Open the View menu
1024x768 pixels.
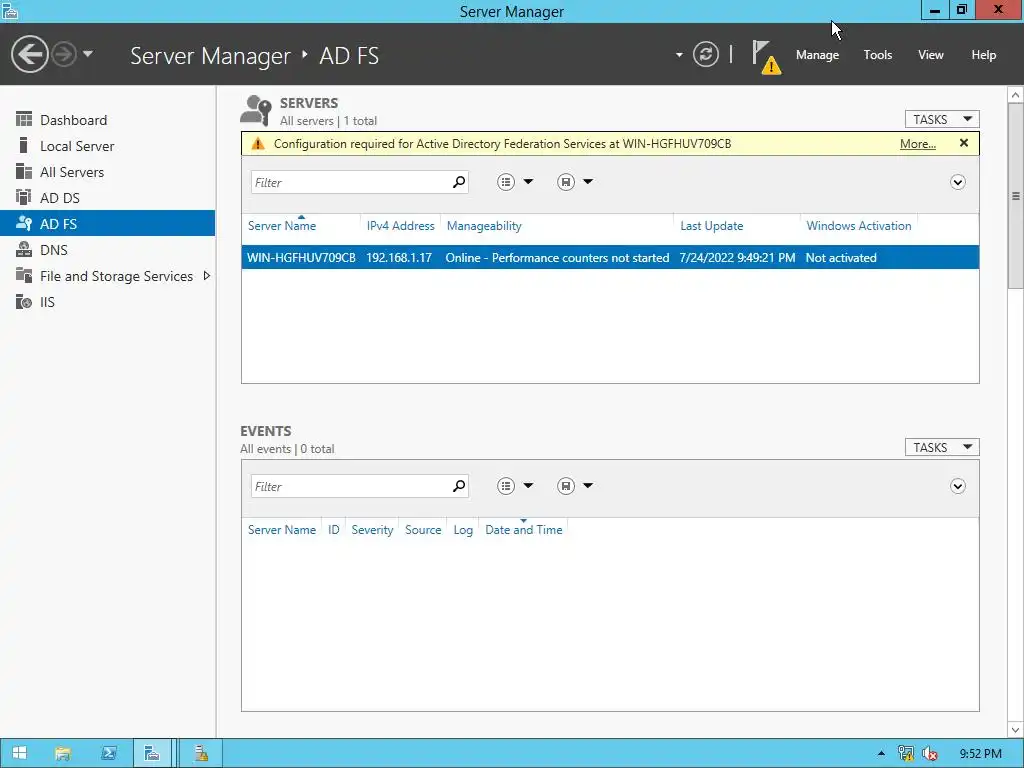930,55
